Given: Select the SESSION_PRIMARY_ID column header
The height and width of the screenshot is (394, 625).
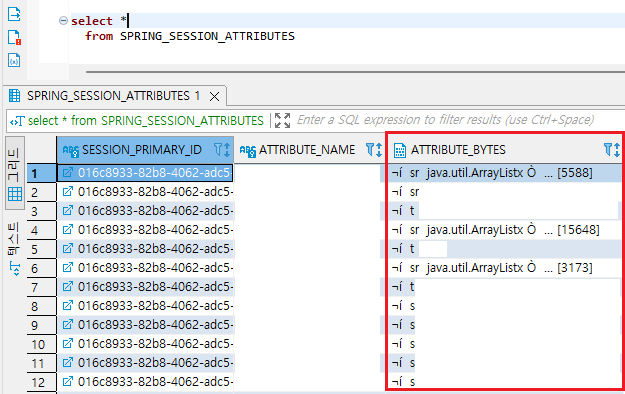Looking at the screenshot, I should [145, 150].
